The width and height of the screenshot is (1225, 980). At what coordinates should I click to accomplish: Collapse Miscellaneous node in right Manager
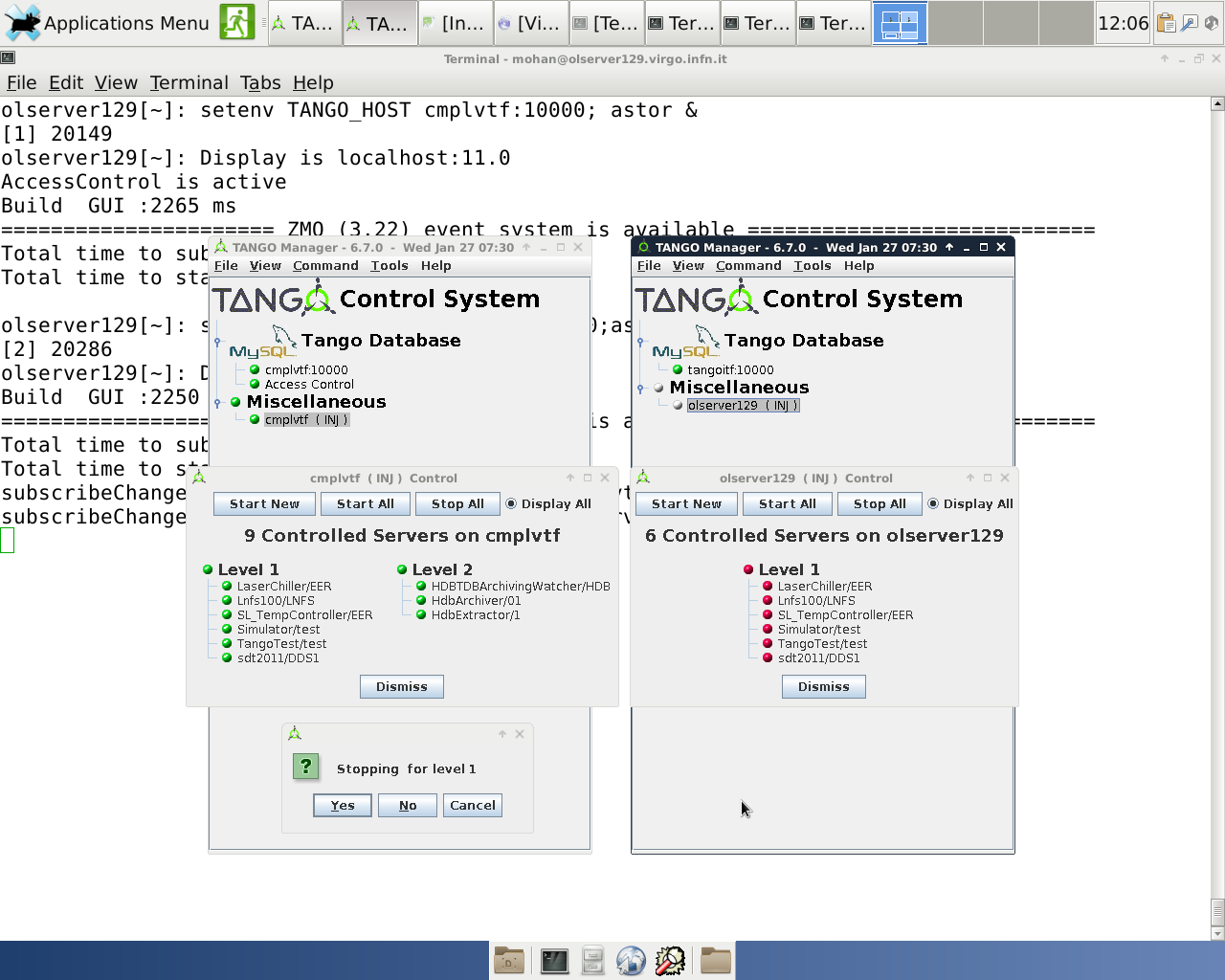click(x=640, y=389)
